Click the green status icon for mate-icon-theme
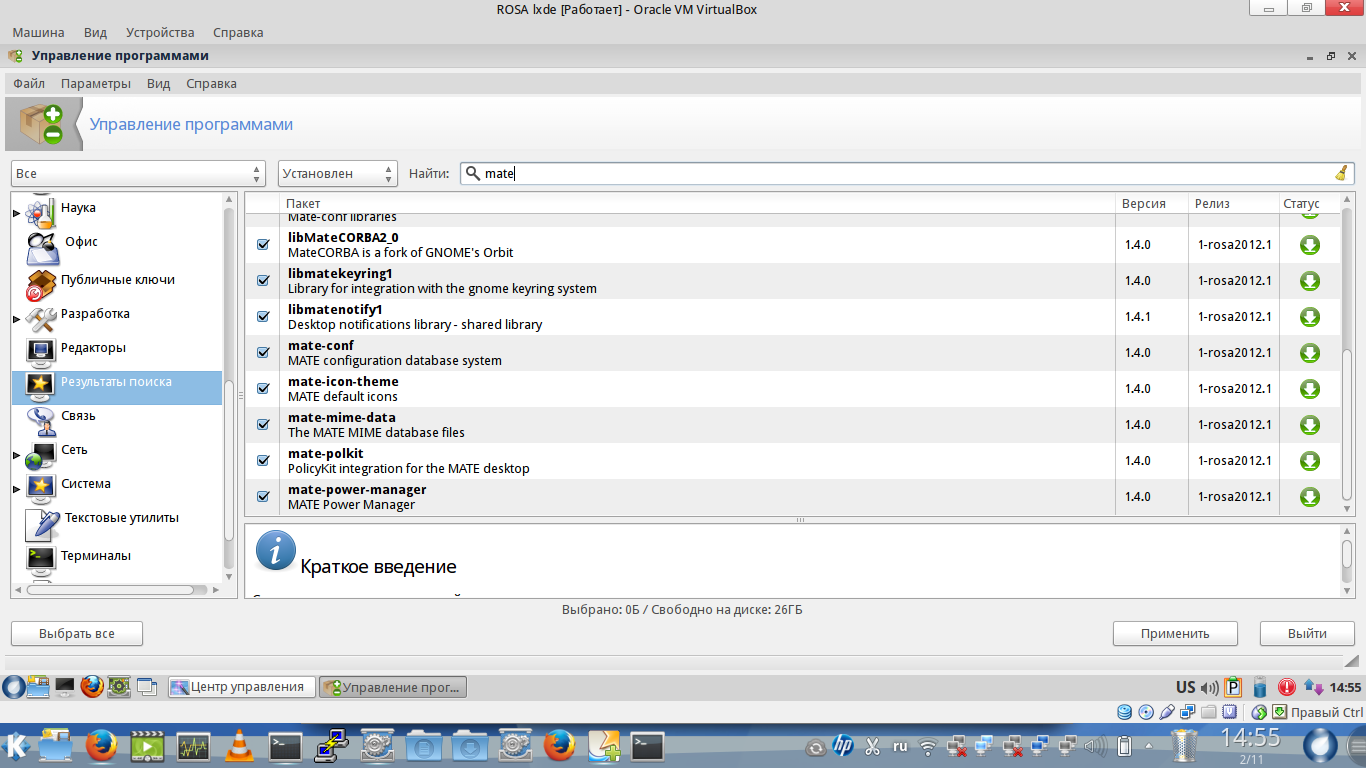 coord(1310,389)
